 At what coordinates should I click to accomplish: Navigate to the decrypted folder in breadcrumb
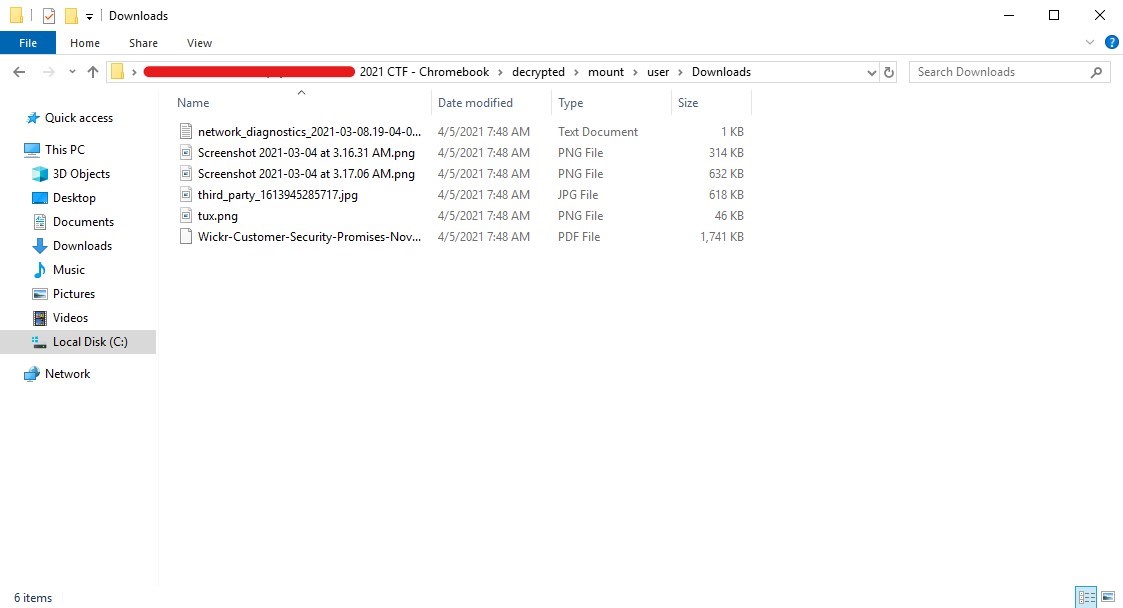[x=539, y=72]
